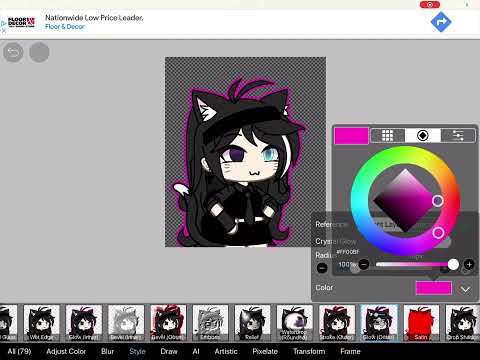The width and height of the screenshot is (480, 360).
Task: Switch to the color wheel view
Action: pyautogui.click(x=423, y=135)
